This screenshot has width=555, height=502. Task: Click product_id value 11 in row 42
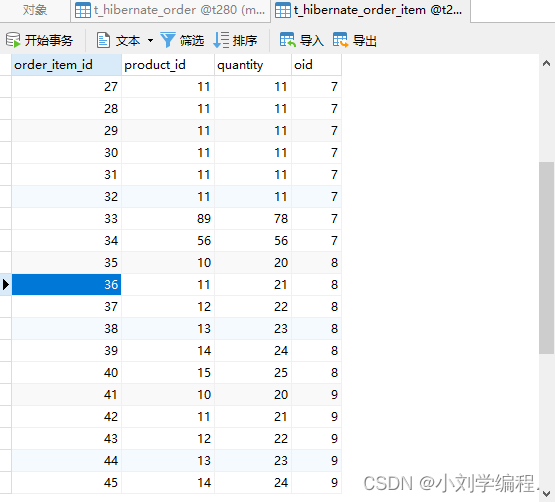pyautogui.click(x=204, y=417)
